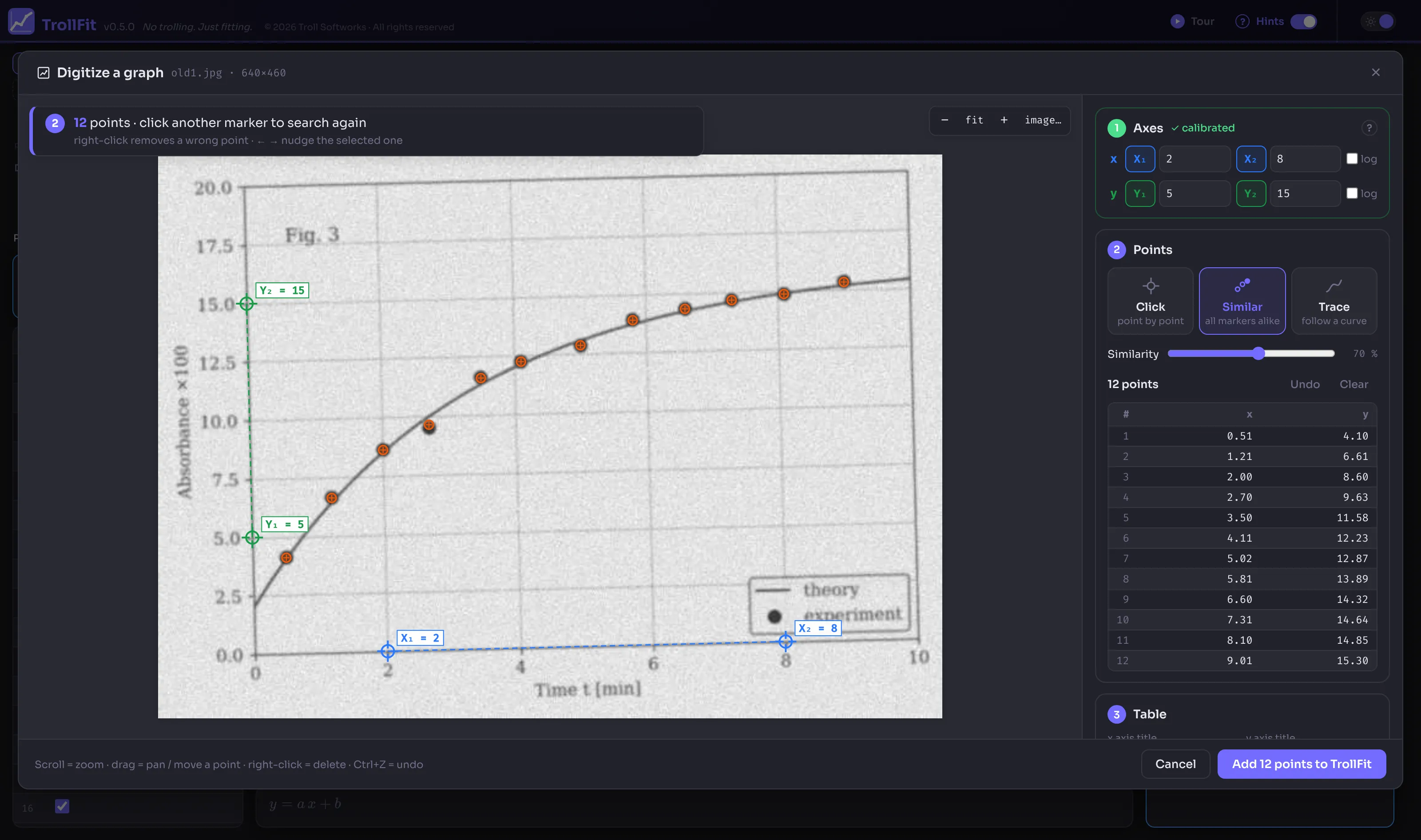1421x840 pixels.
Task: Zoom out with the minus button
Action: click(x=945, y=120)
